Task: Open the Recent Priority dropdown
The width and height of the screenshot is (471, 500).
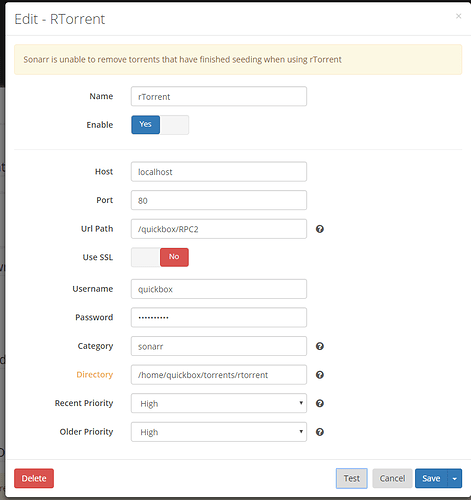Action: coord(219,403)
